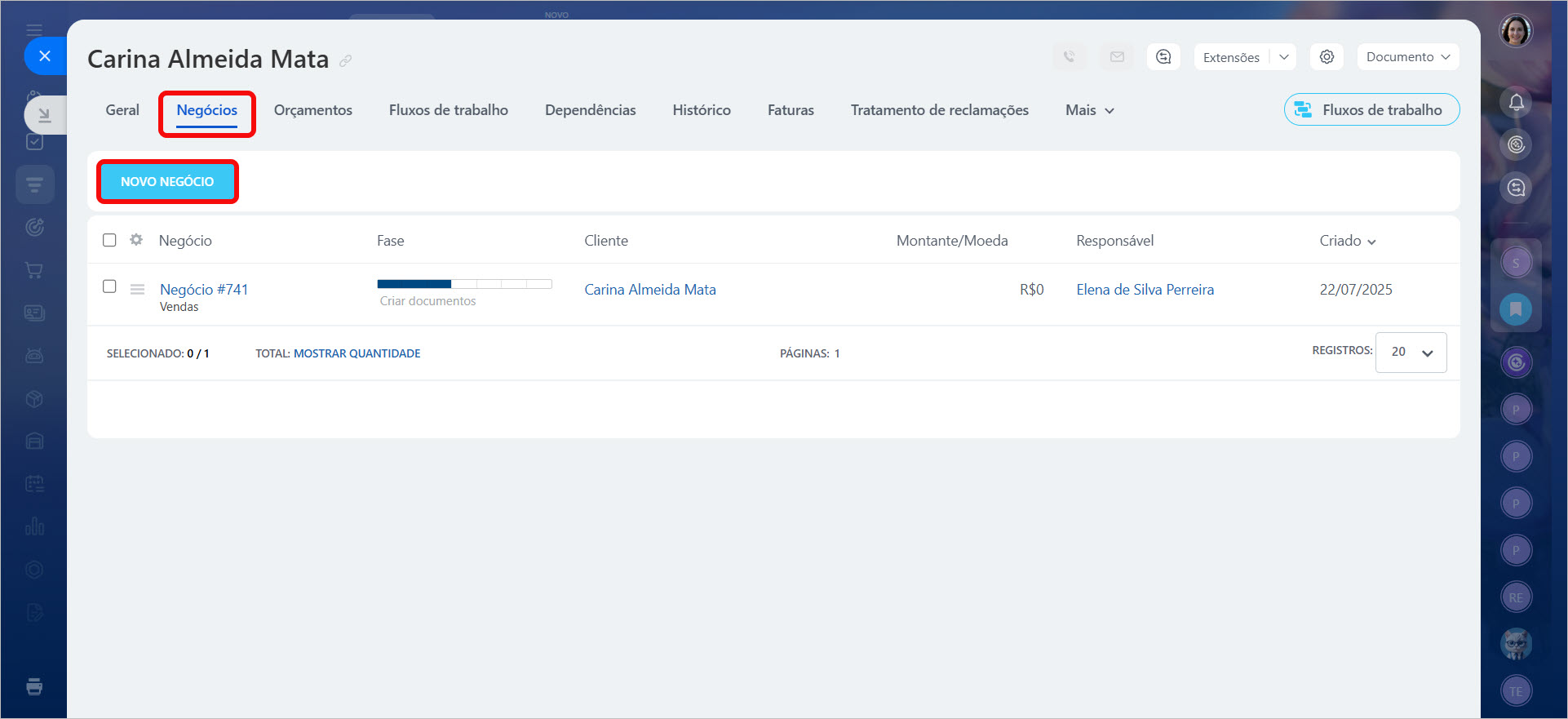Switch to the Negócios tab
This screenshot has width=1568, height=719.
pyautogui.click(x=207, y=110)
